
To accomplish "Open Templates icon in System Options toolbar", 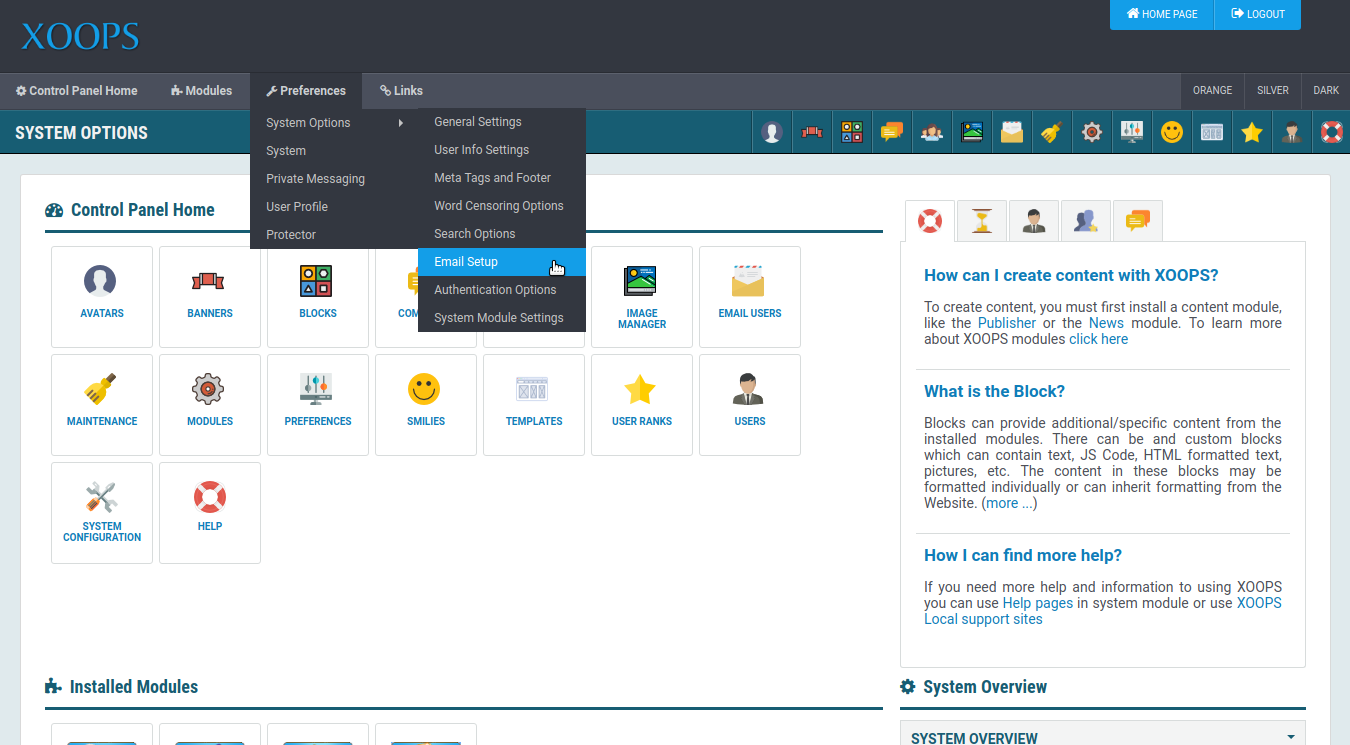I will [x=1212, y=132].
